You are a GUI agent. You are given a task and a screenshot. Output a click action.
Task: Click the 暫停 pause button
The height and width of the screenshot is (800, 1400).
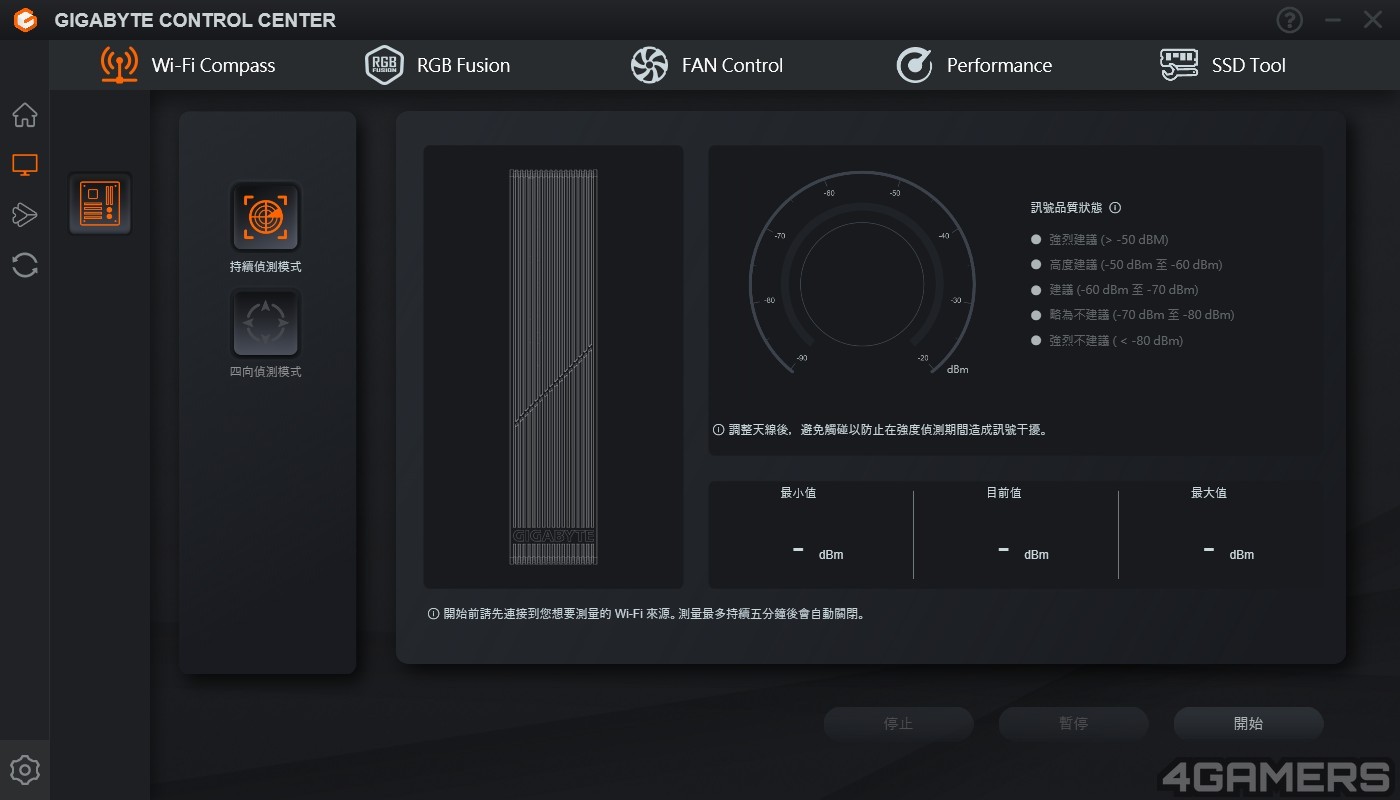click(1073, 723)
